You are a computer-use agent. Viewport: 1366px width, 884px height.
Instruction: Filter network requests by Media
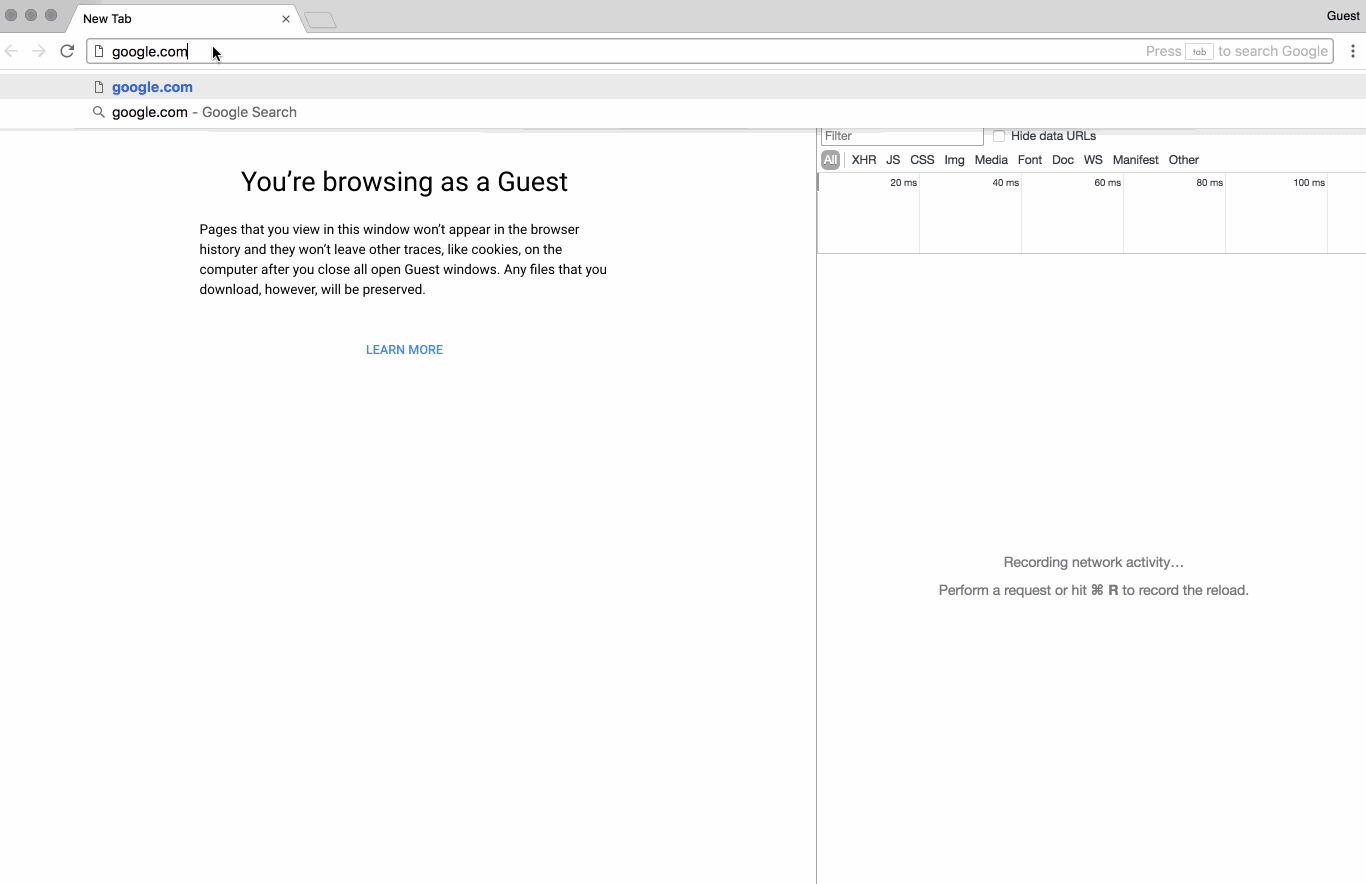(991, 160)
